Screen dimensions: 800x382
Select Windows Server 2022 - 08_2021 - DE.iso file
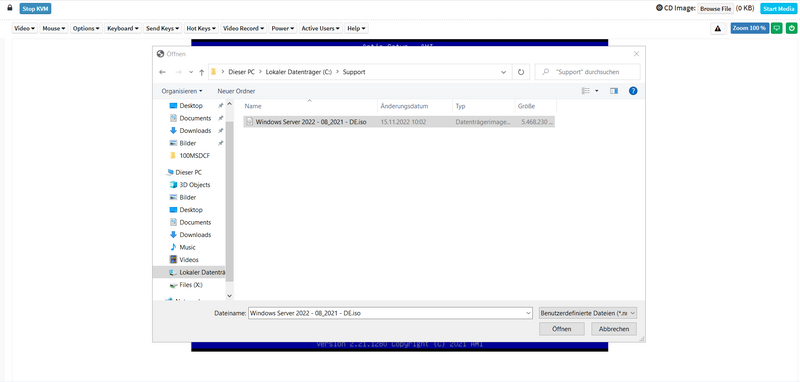[x=399, y=122]
